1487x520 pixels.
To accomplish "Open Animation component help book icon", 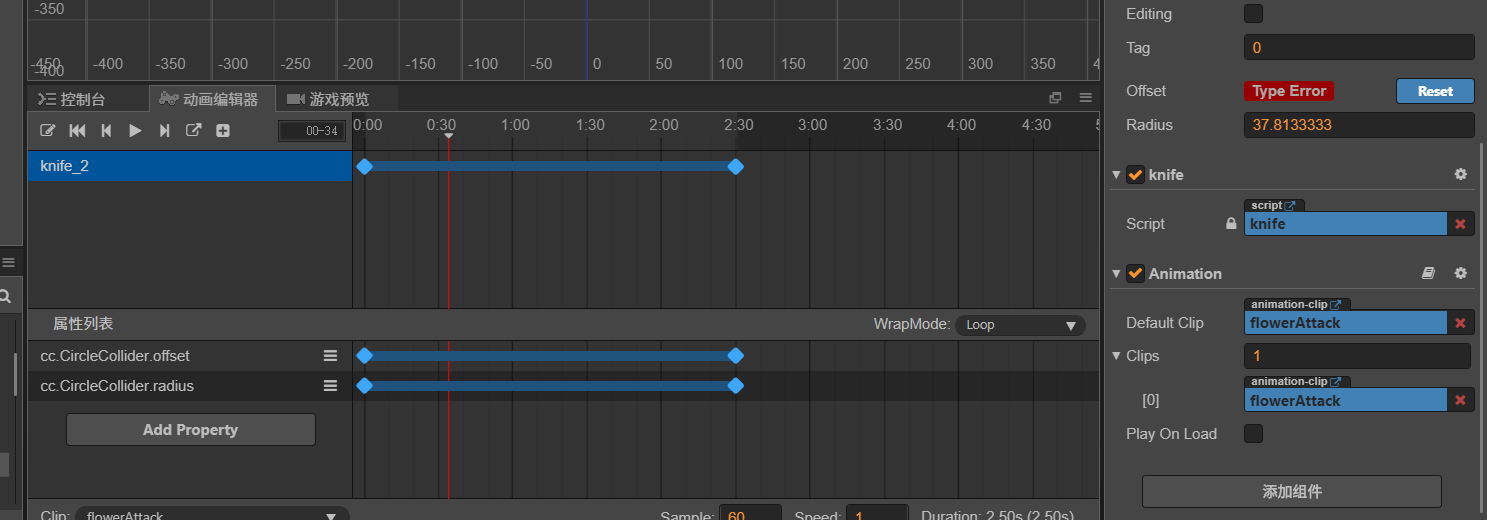I will pos(1429,273).
